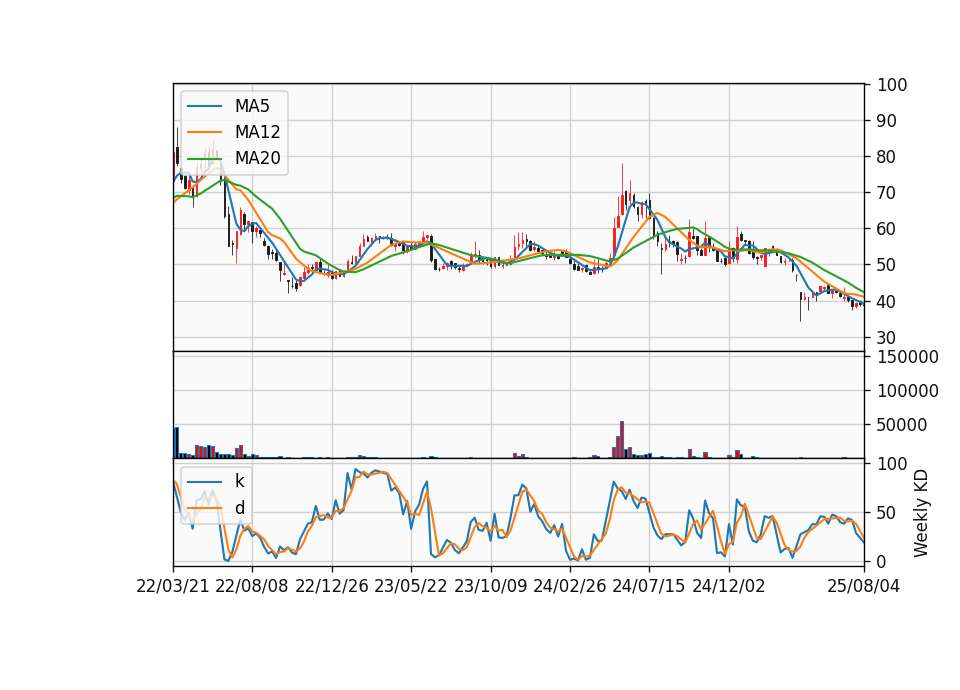Click the 25/08/04 date tick label
Screen dimensions: 960x690
point(864,586)
